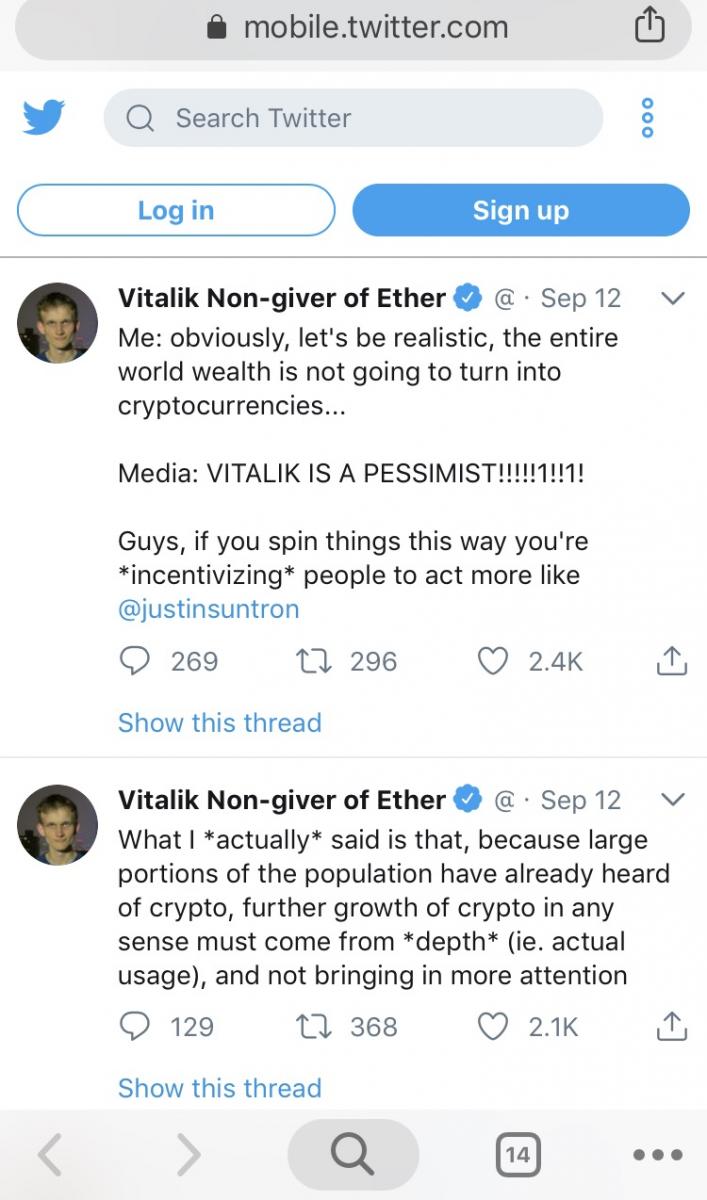
Task: Click the Twitter bird logo
Action: pyautogui.click(x=43, y=118)
